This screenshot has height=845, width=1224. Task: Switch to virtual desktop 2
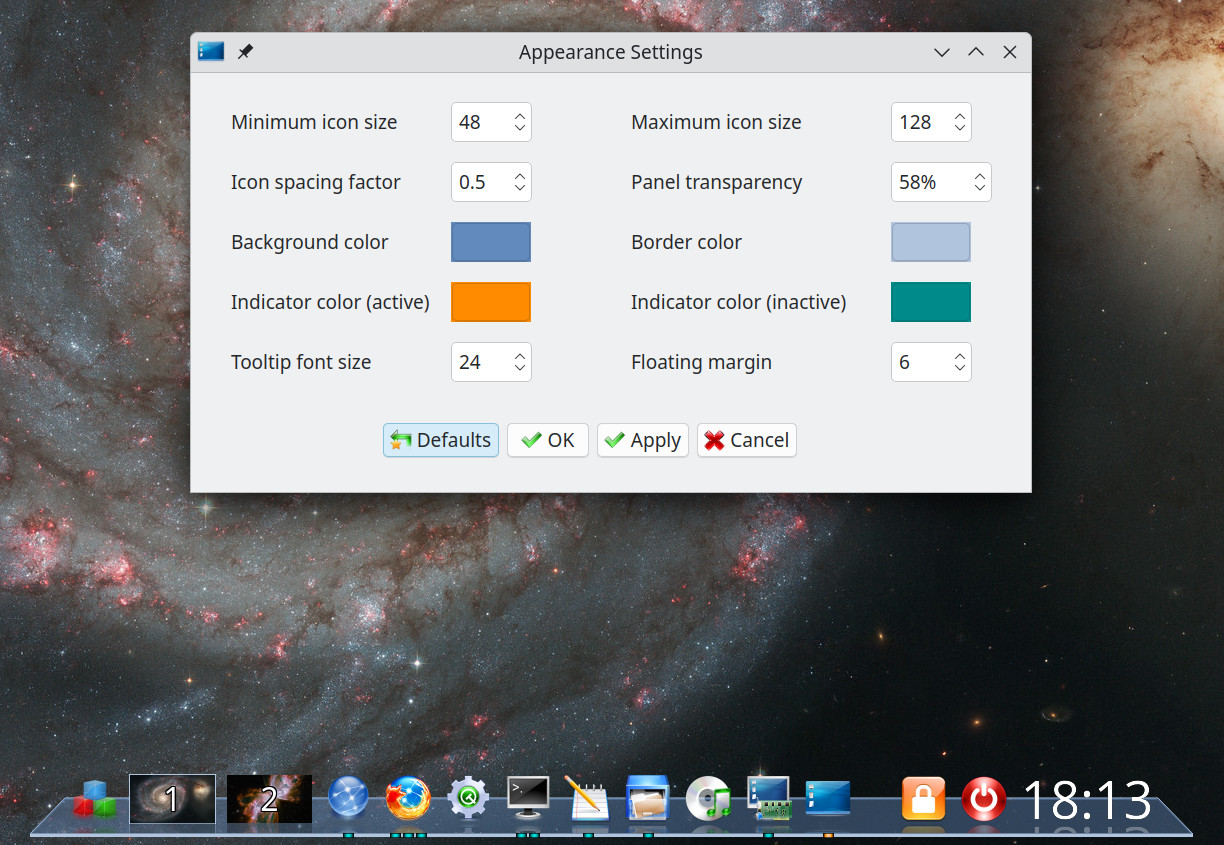[269, 799]
